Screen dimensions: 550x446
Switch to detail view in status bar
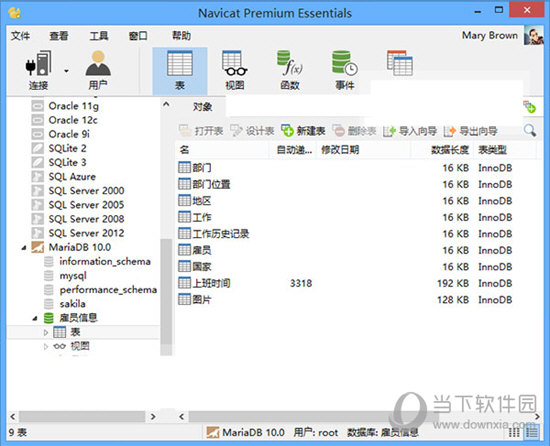(x=532, y=433)
